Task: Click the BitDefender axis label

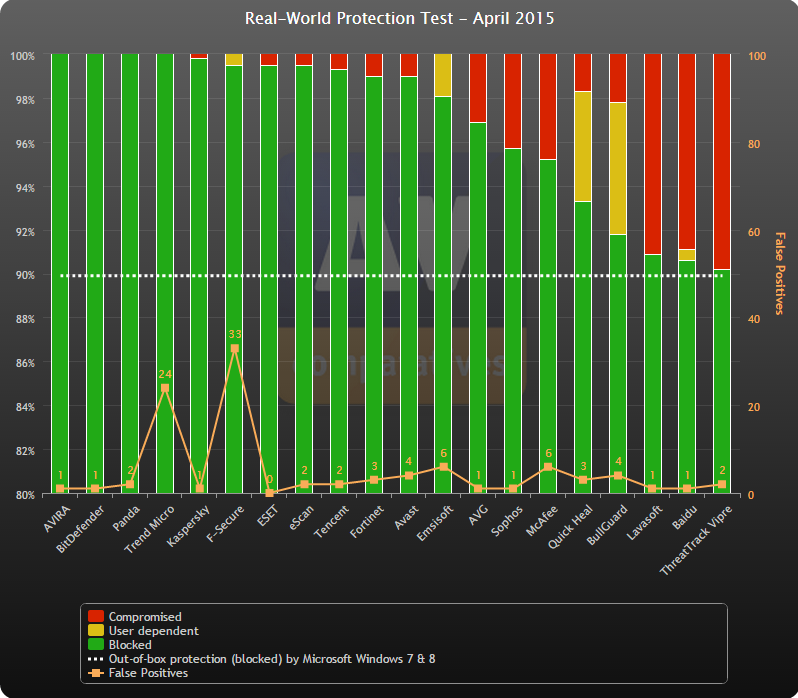Action: (x=80, y=529)
